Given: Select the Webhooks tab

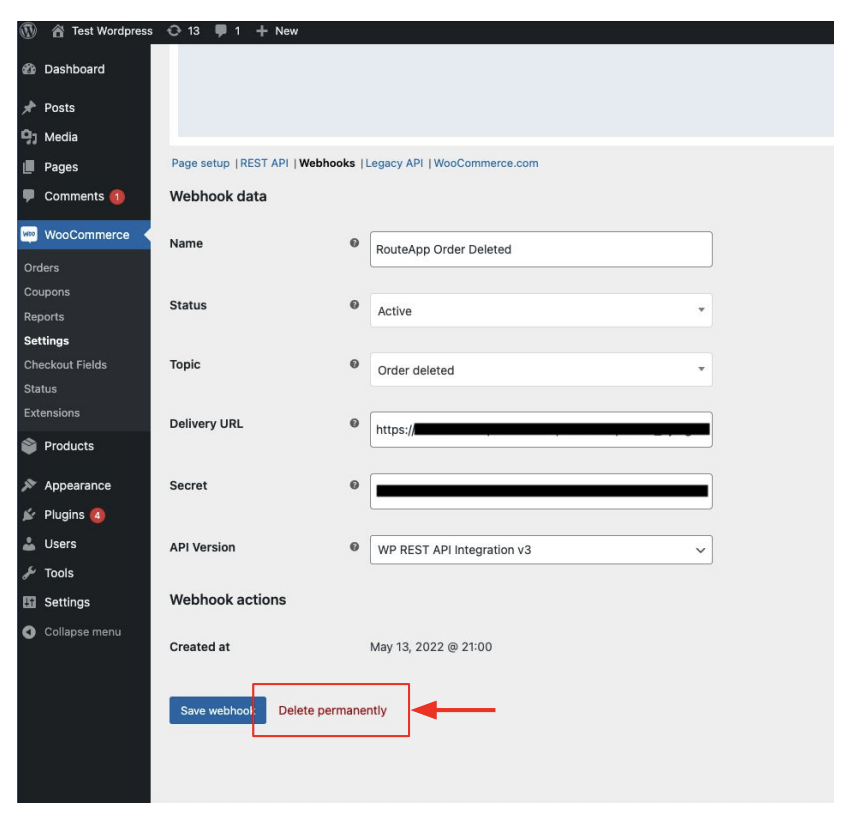Looking at the screenshot, I should pyautogui.click(x=327, y=163).
